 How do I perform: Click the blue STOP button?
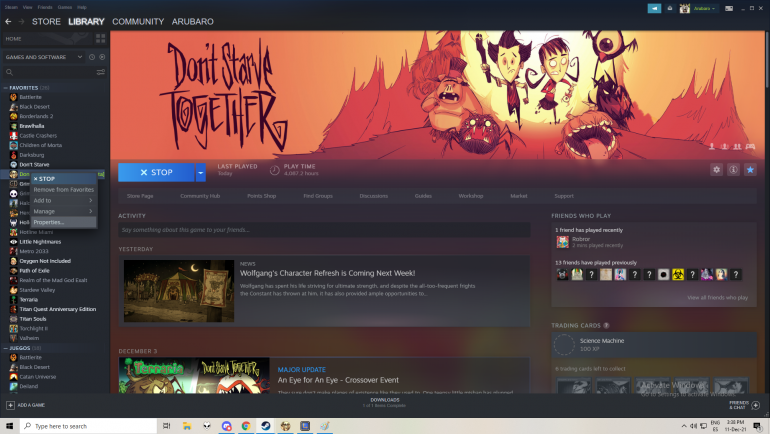tap(156, 172)
